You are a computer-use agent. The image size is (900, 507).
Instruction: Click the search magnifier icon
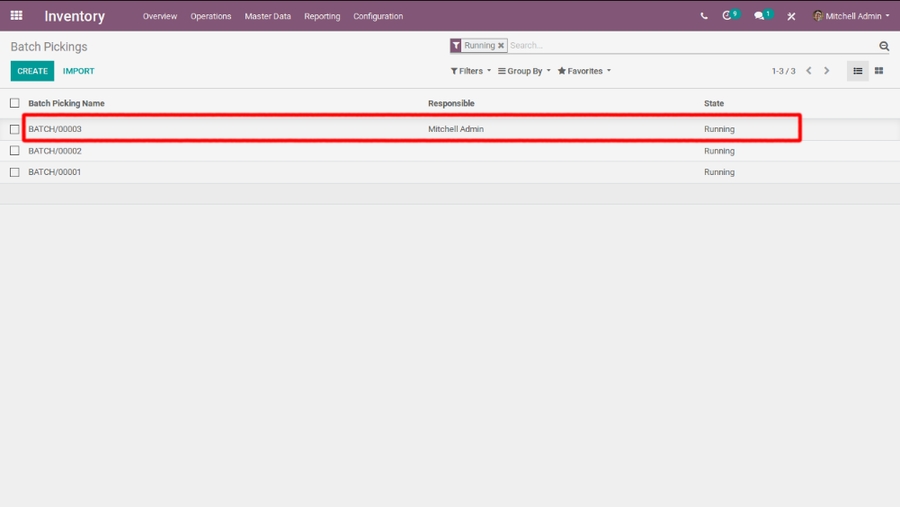click(x=884, y=46)
